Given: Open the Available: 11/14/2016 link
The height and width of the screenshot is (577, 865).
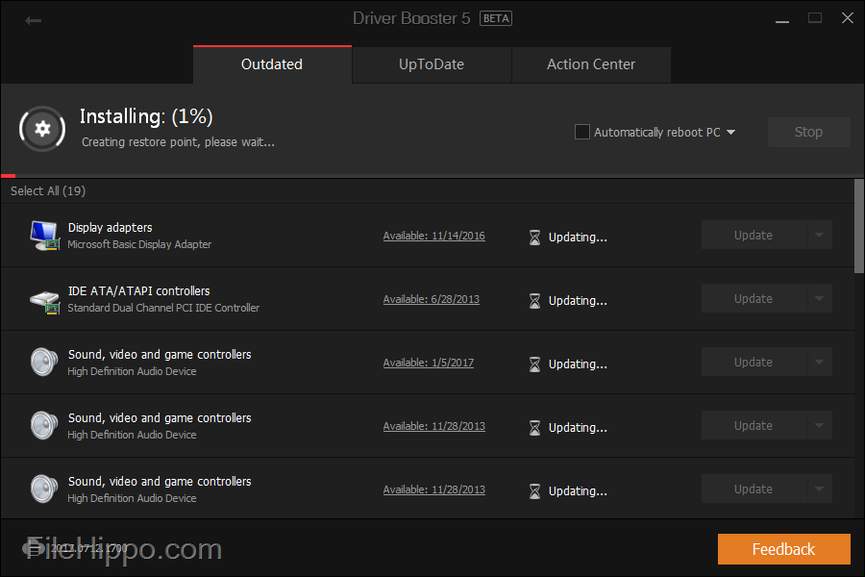Looking at the screenshot, I should tap(434, 236).
